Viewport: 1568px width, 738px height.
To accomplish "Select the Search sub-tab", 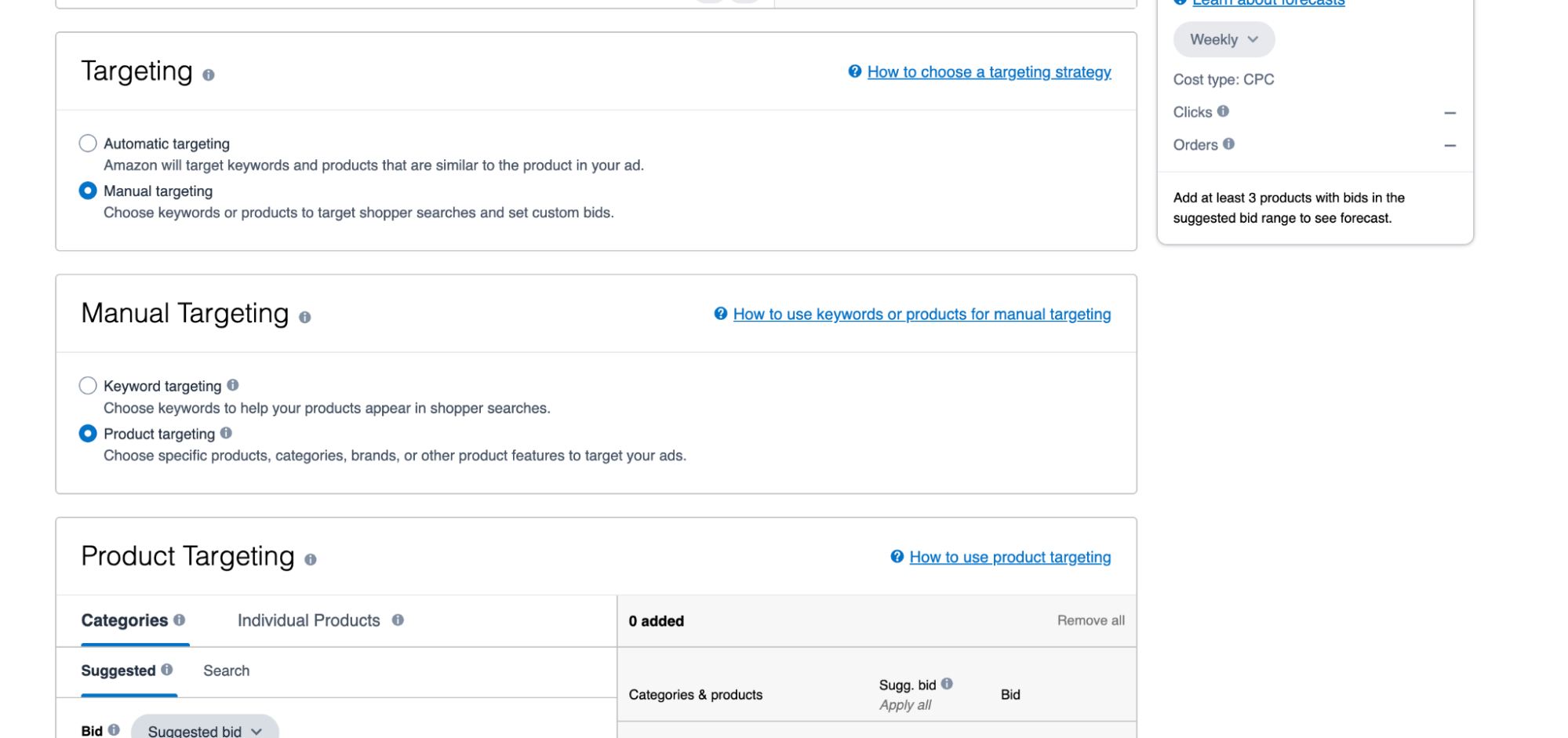I will coord(227,671).
